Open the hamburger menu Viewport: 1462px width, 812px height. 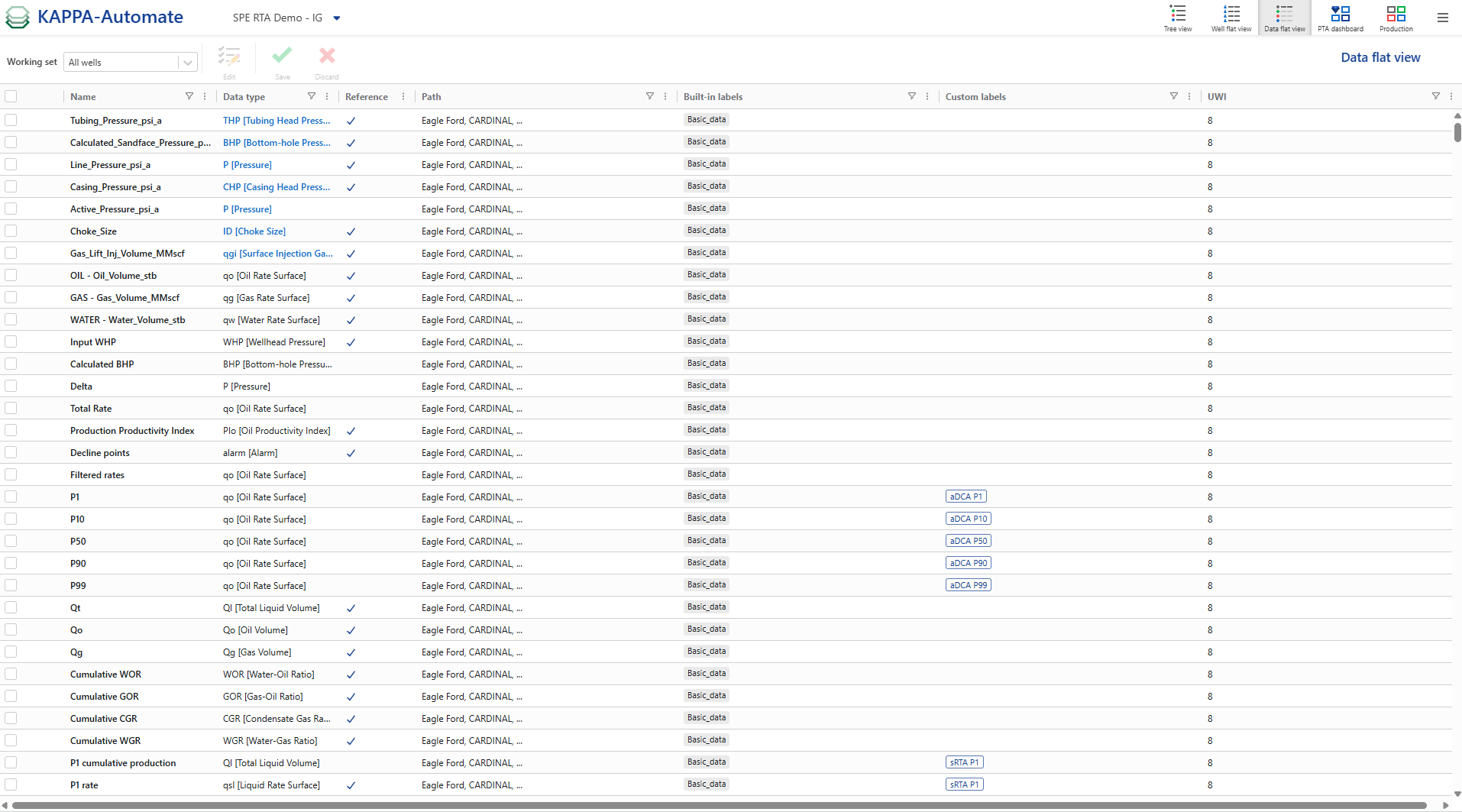1442,17
